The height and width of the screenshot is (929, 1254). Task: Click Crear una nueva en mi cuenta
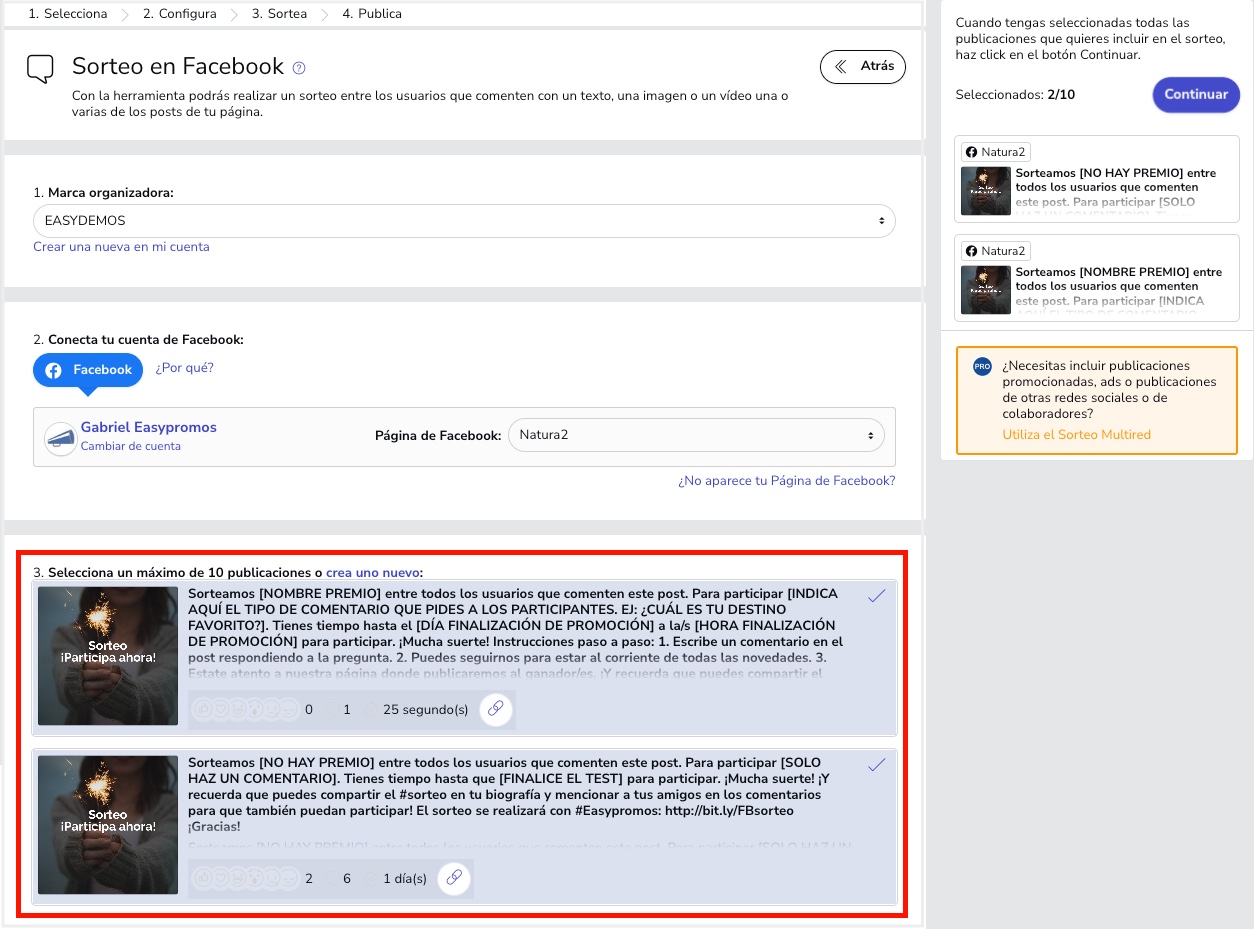(x=121, y=247)
